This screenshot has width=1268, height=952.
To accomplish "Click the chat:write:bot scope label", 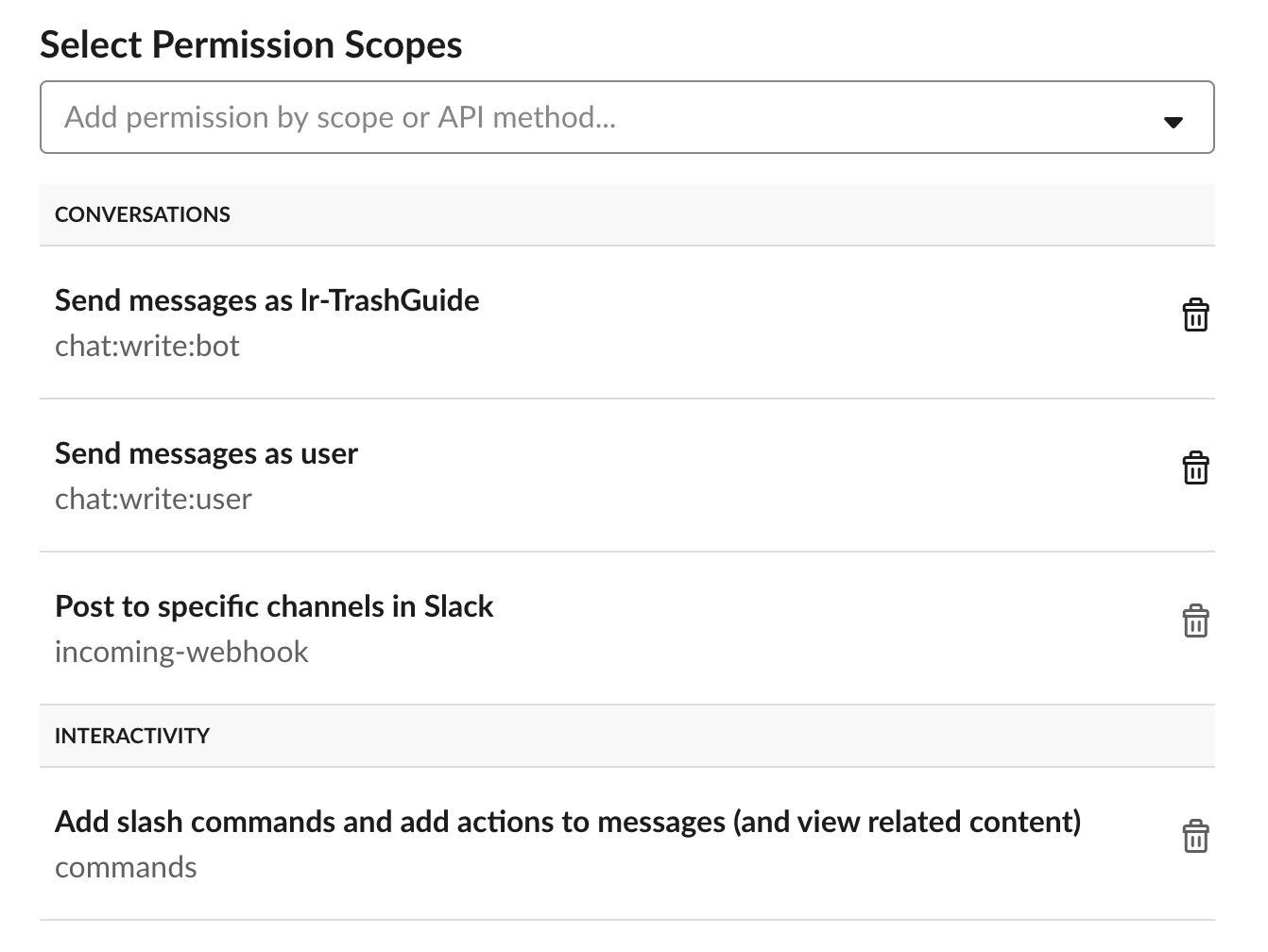I will click(x=147, y=346).
